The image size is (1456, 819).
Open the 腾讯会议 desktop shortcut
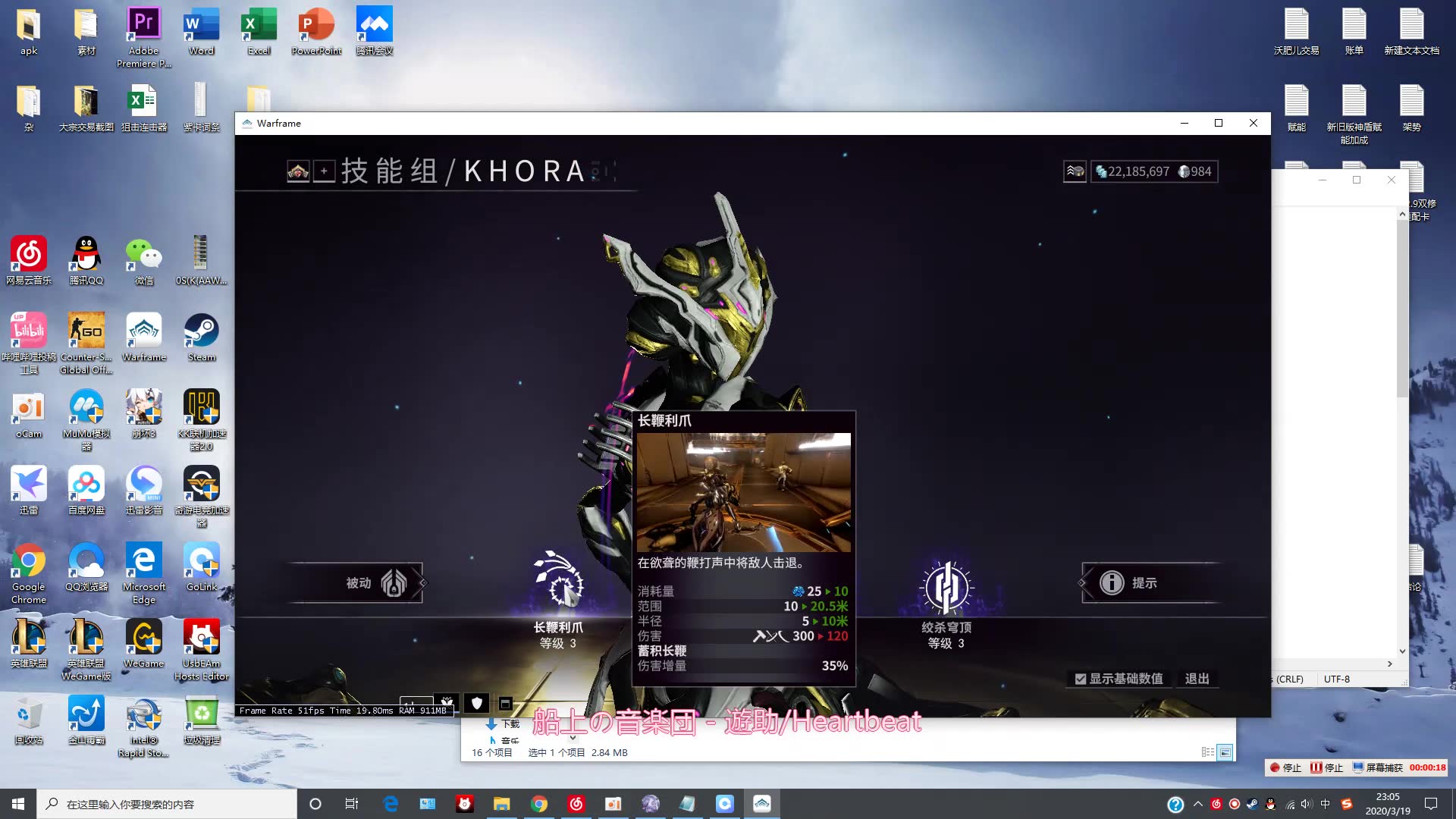374,31
